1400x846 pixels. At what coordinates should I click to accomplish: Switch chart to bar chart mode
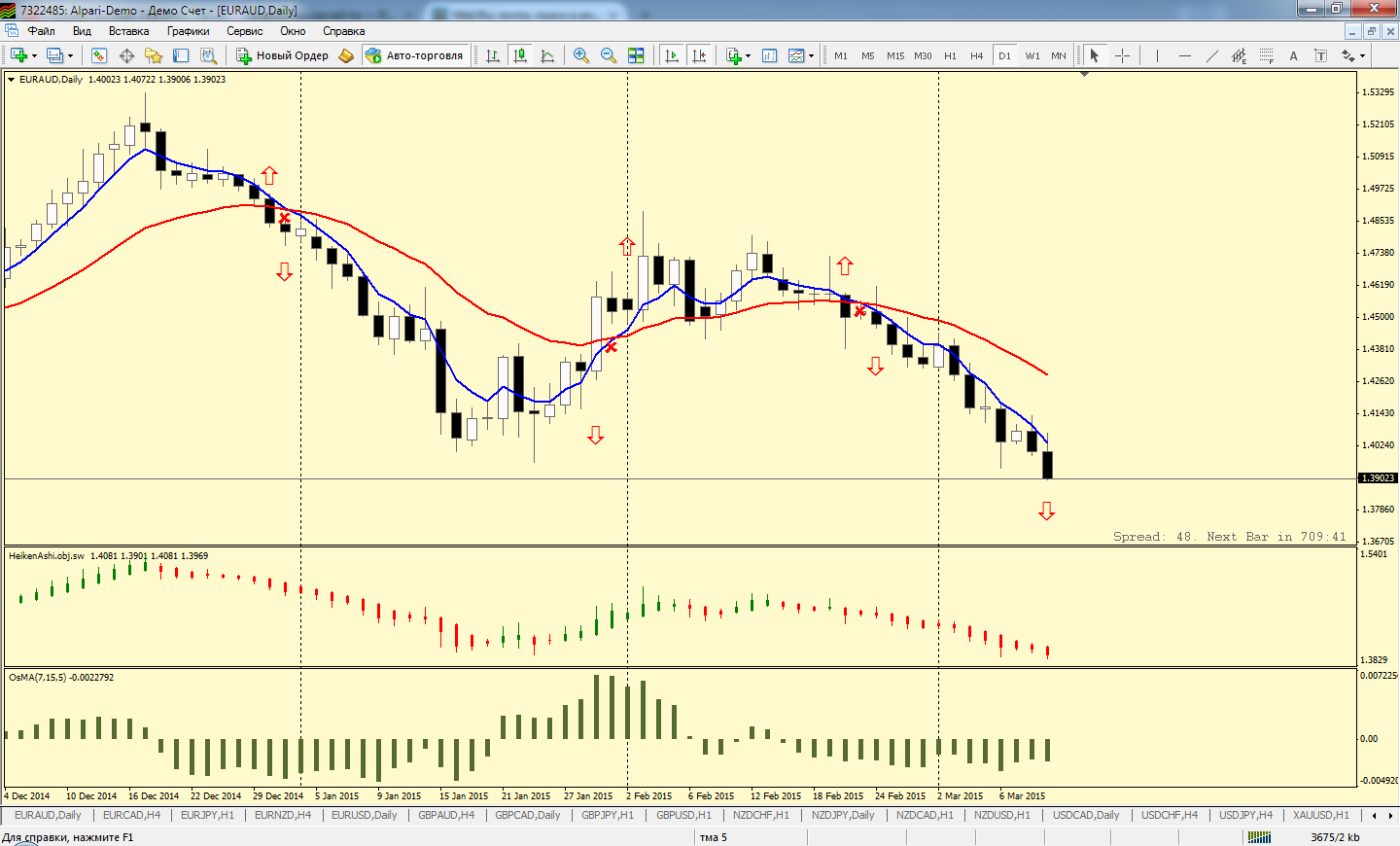click(x=493, y=55)
